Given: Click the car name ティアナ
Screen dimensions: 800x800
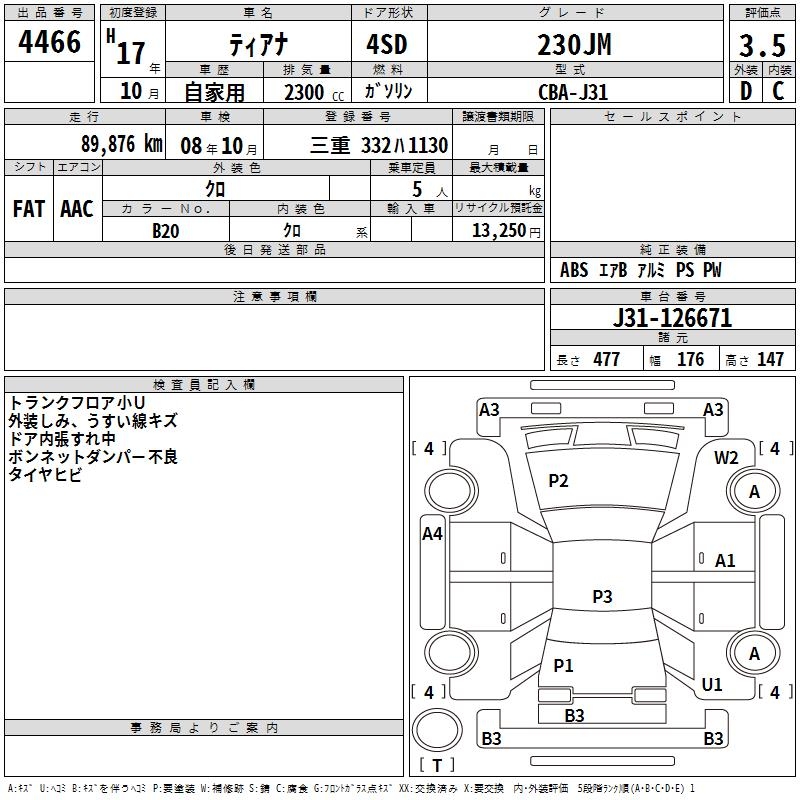Looking at the screenshot, I should click(258, 44).
